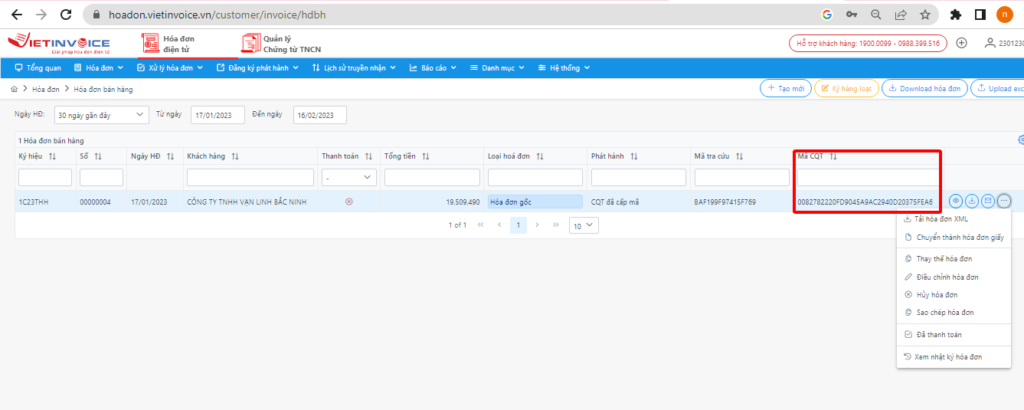1024x410 pixels.
Task: Open the page size dropdown showing 10
Action: pos(583,225)
